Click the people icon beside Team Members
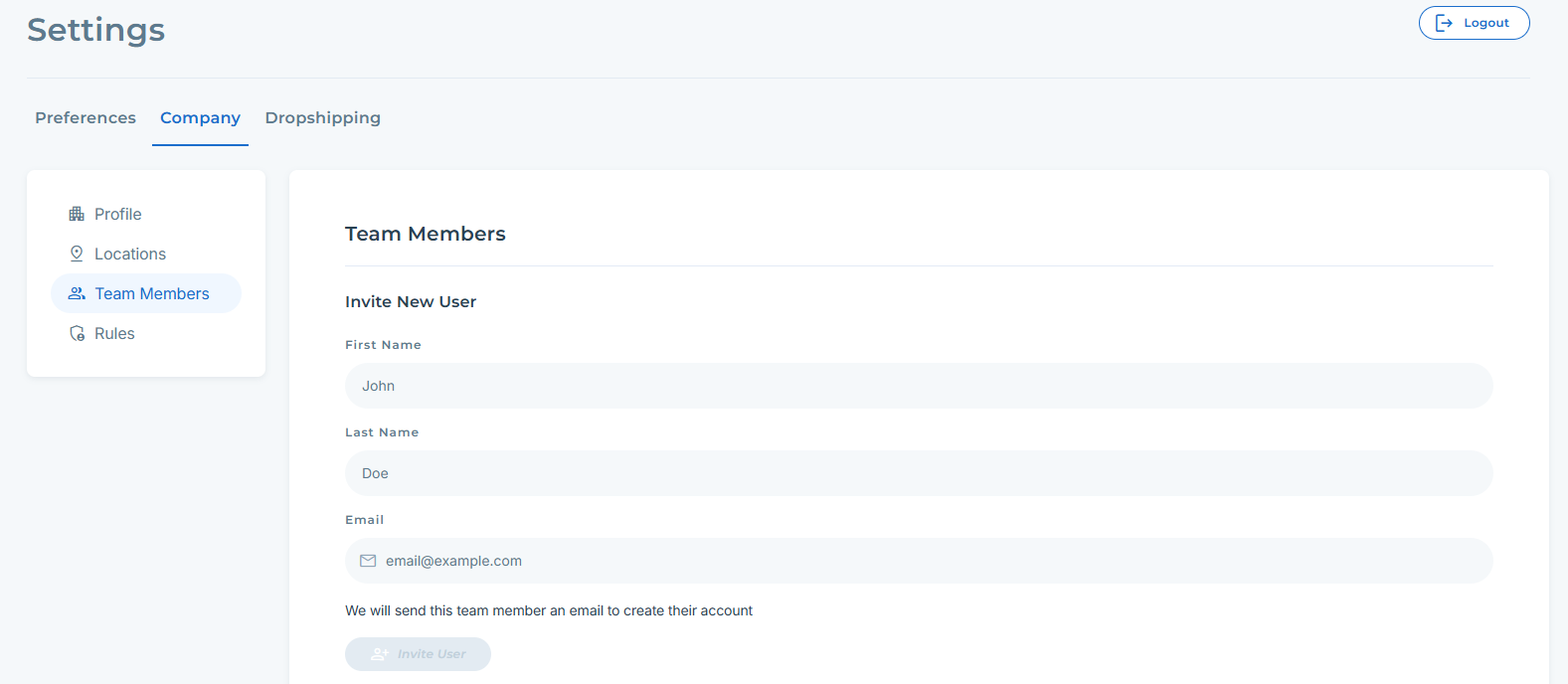Image resolution: width=1568 pixels, height=684 pixels. pyautogui.click(x=77, y=293)
